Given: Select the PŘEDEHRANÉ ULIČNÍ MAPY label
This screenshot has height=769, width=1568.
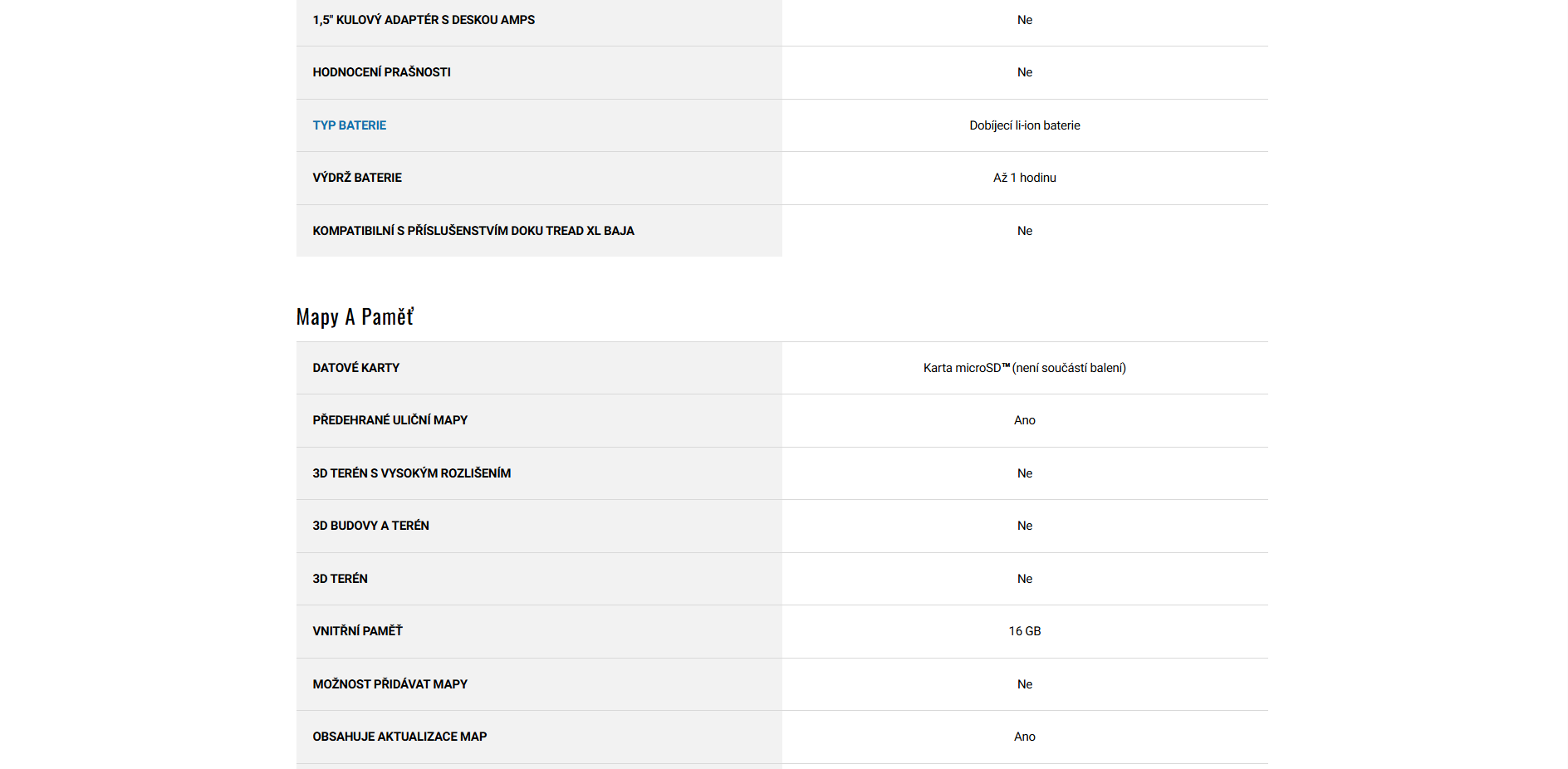Looking at the screenshot, I should [390, 420].
